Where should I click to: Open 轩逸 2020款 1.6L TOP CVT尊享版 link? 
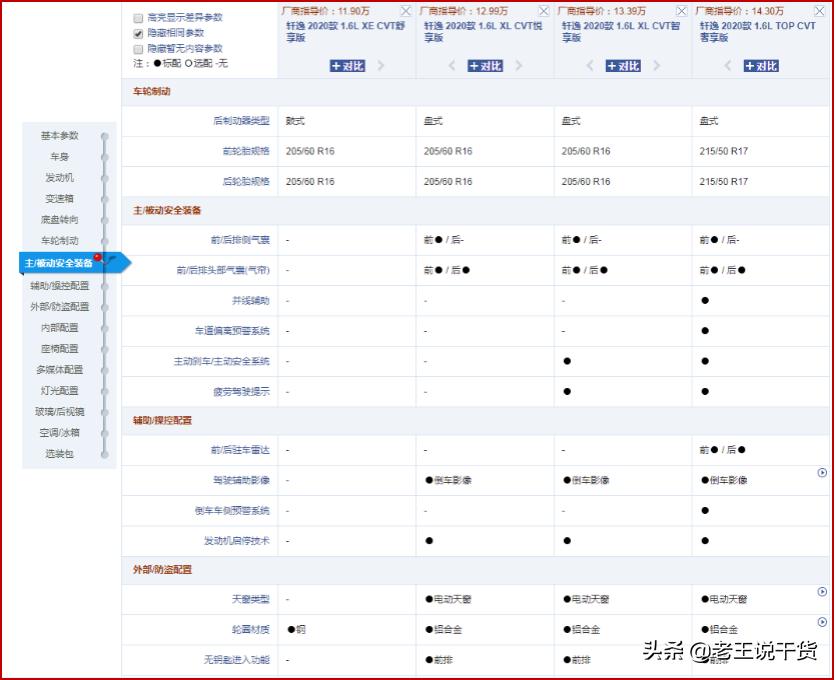click(755, 32)
